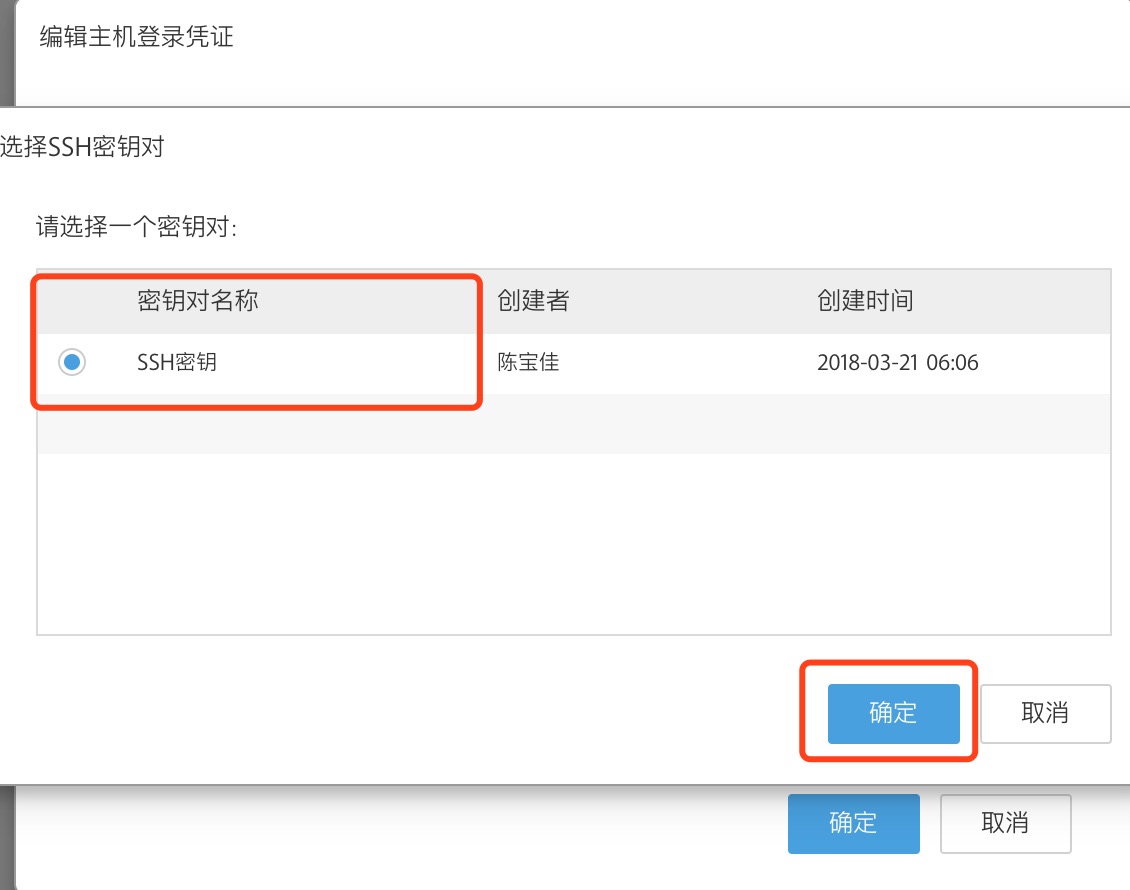Click the 密钥对名称 column header
1130x890 pixels.
click(198, 301)
